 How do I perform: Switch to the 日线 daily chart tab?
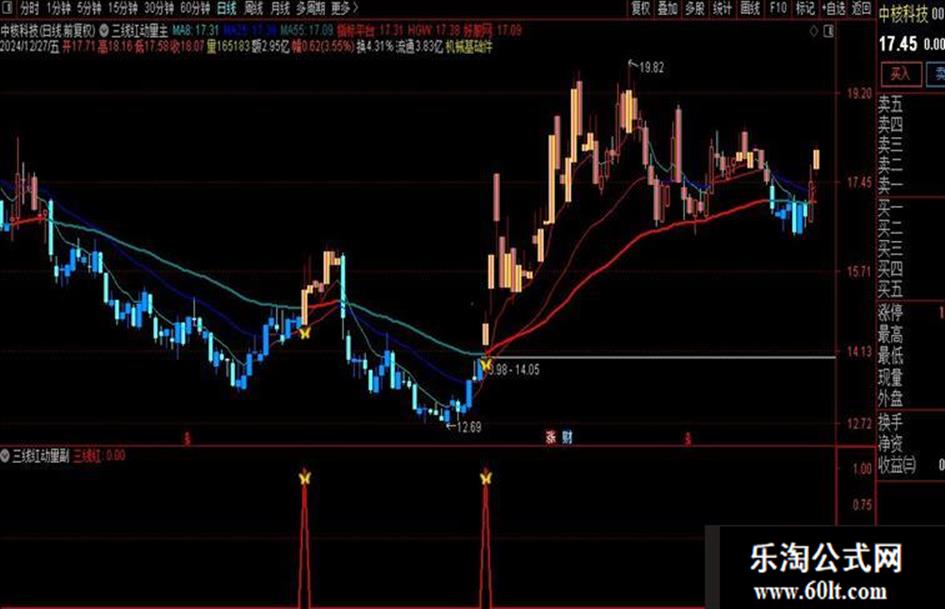[x=227, y=8]
